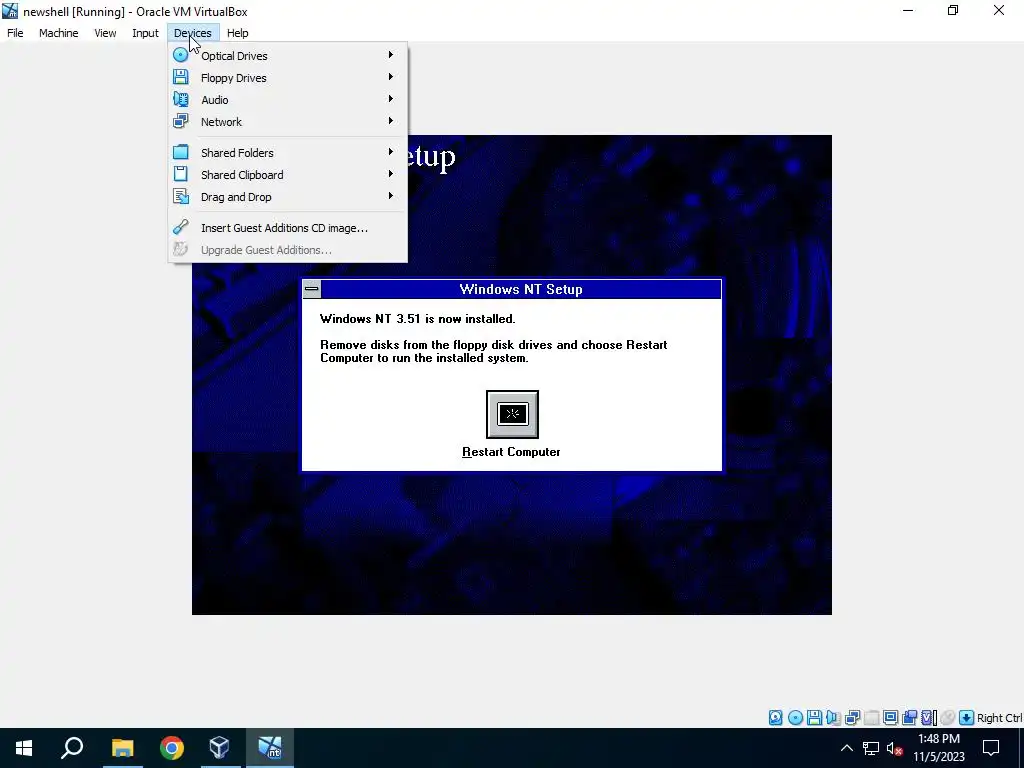Image resolution: width=1024 pixels, height=768 pixels.
Task: Click audio speaker indicator in status bar
Action: point(833,718)
